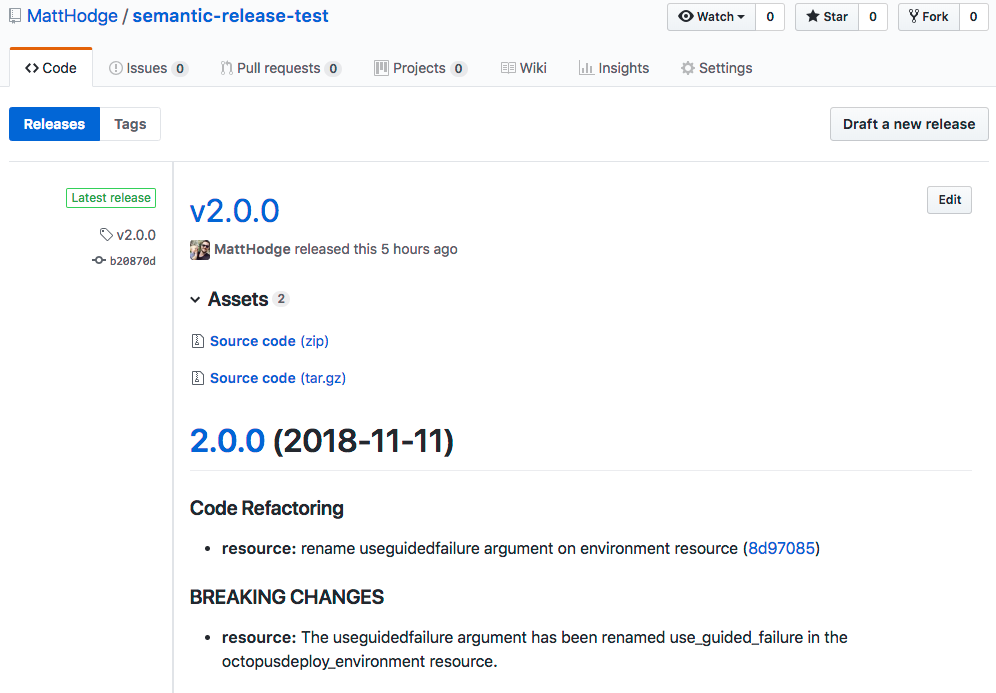The image size is (996, 693).
Task: Fork this repository
Action: pyautogui.click(x=928, y=17)
